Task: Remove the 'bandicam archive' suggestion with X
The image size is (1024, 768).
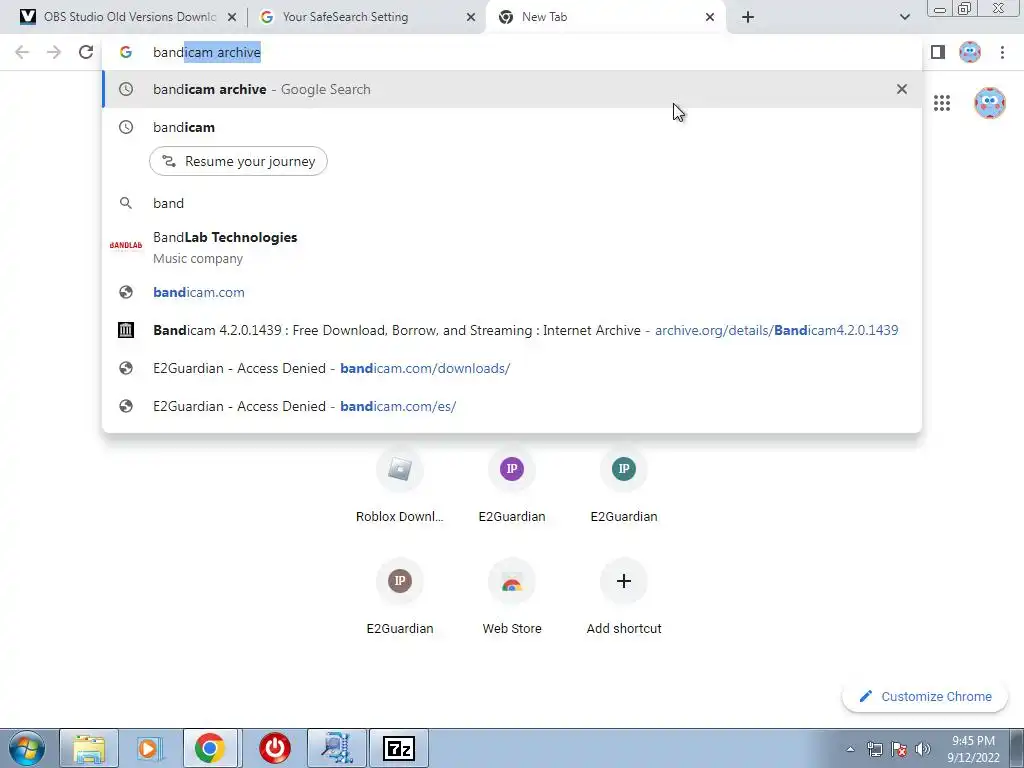Action: tap(902, 89)
